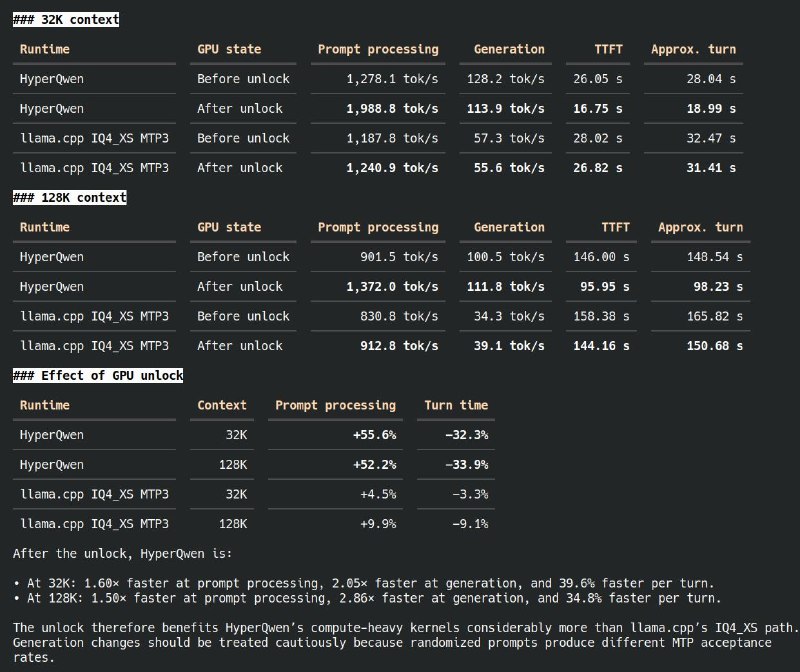Viewport: 800px width, 672px height.
Task: Select the "+52.2%" cell
Action: click(374, 465)
